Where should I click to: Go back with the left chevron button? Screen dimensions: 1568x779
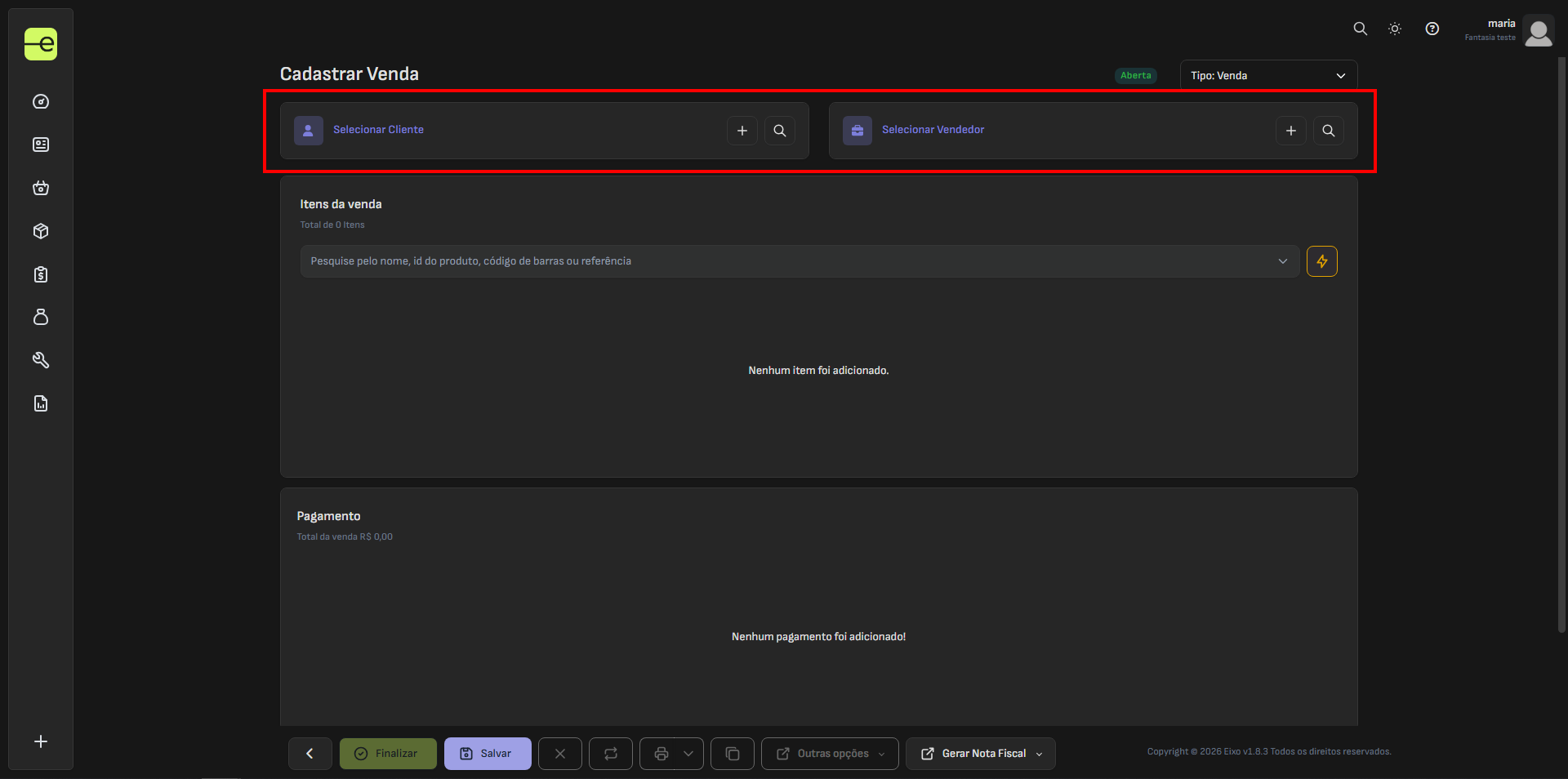(x=310, y=754)
